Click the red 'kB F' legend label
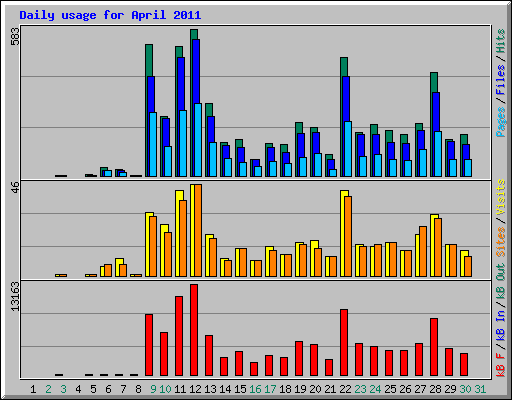The width and height of the screenshot is (512, 400). tap(501, 365)
